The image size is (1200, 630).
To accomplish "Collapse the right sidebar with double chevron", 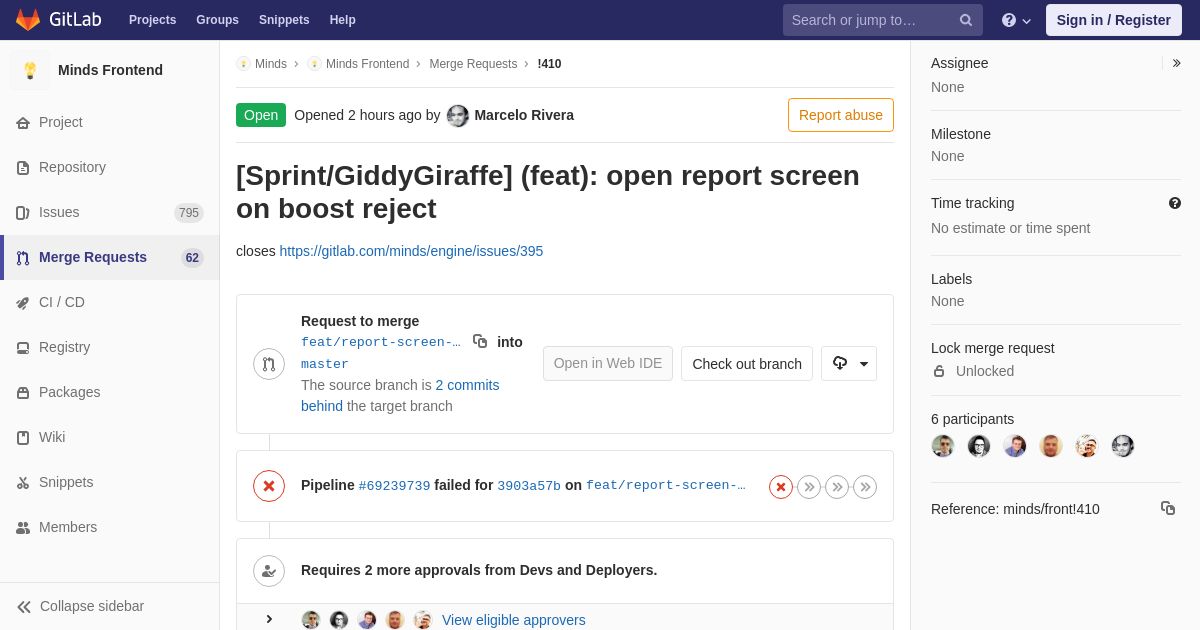I will [1176, 63].
